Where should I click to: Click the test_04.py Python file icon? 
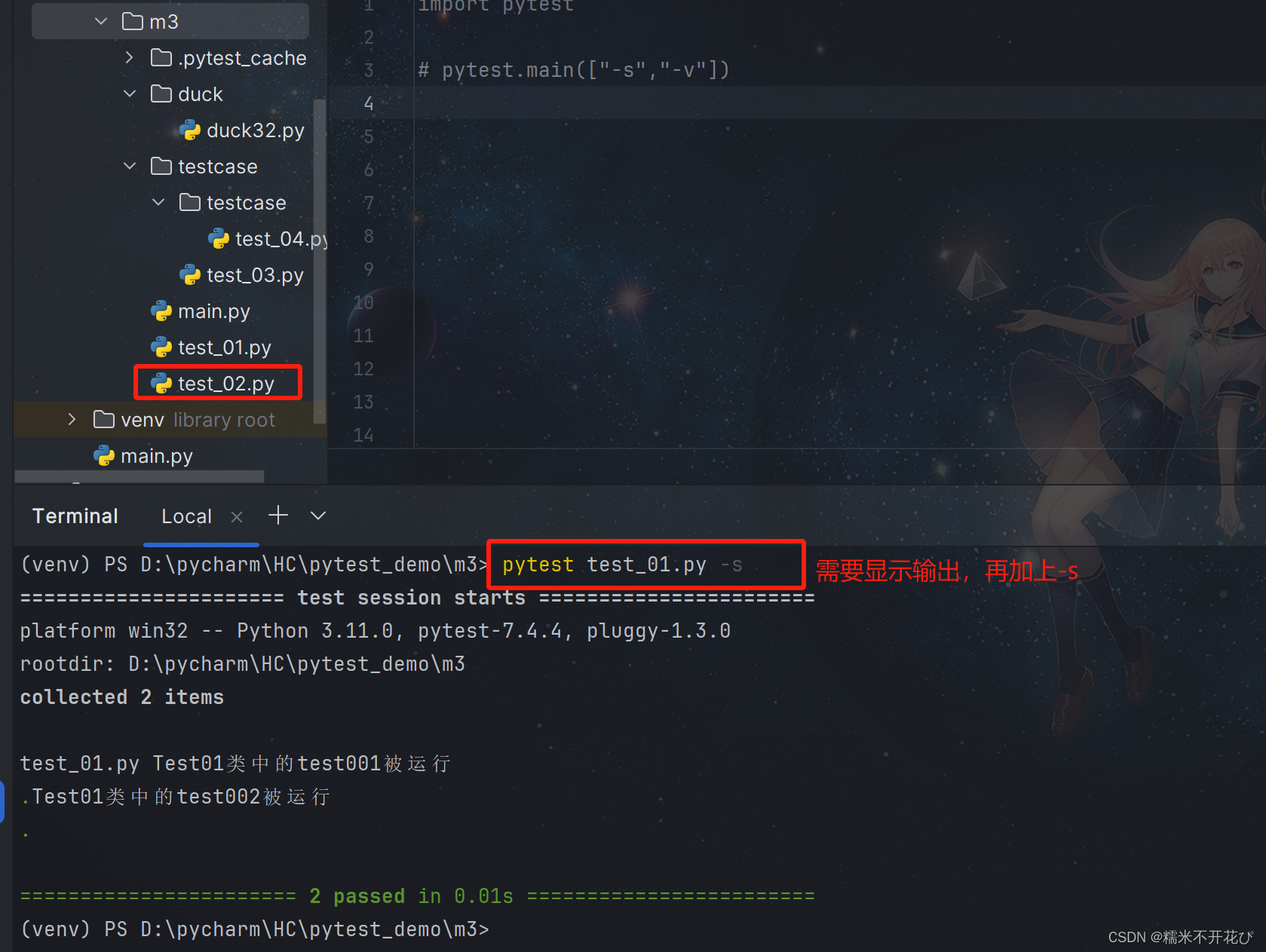[x=219, y=239]
